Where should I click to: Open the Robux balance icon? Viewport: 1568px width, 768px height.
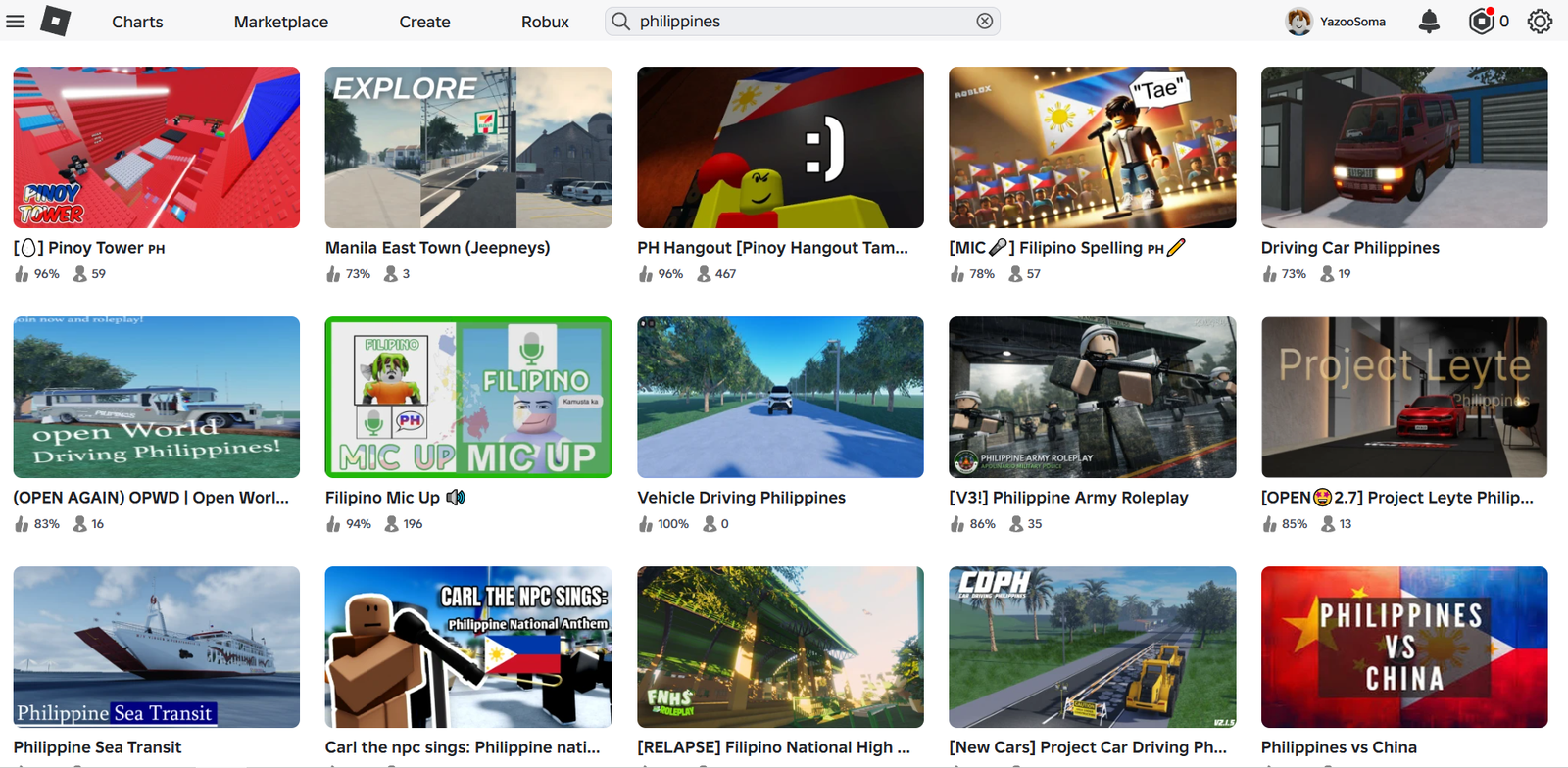tap(1481, 21)
